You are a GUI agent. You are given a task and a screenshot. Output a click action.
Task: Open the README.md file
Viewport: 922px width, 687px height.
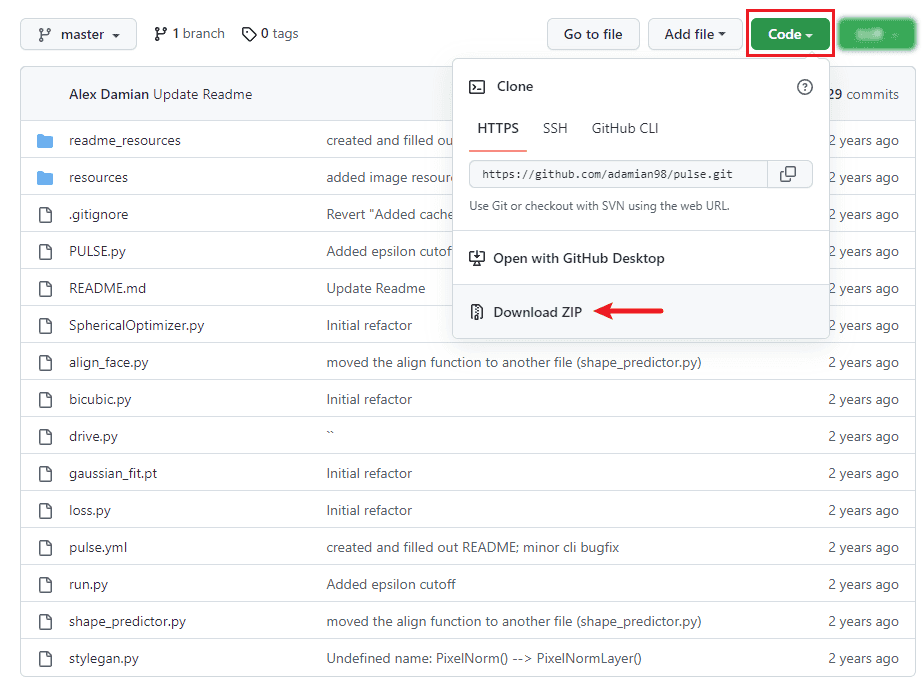pos(107,288)
